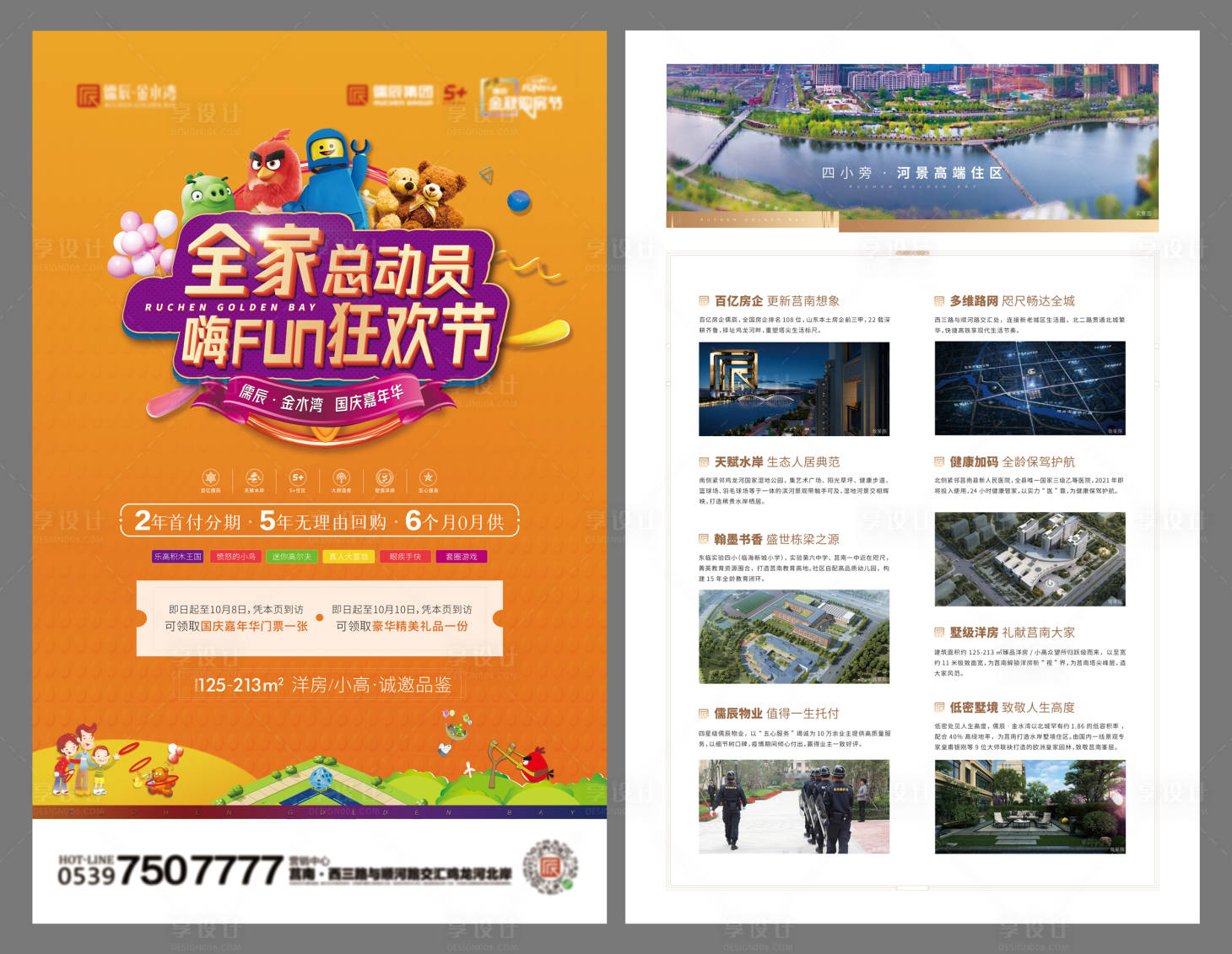Click the hotline number 0539 7507777

[170, 871]
